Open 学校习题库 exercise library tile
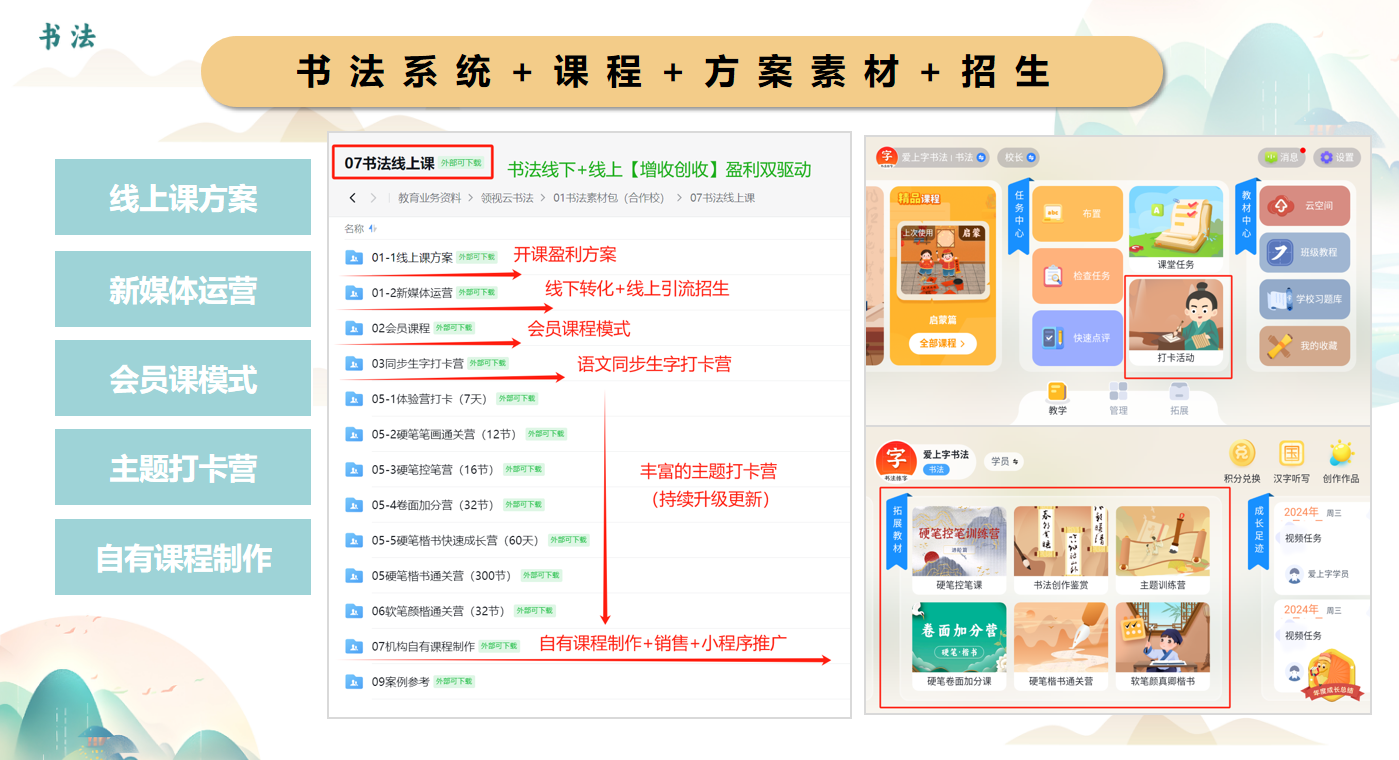Viewport: 1399px width, 760px height. point(1305,299)
